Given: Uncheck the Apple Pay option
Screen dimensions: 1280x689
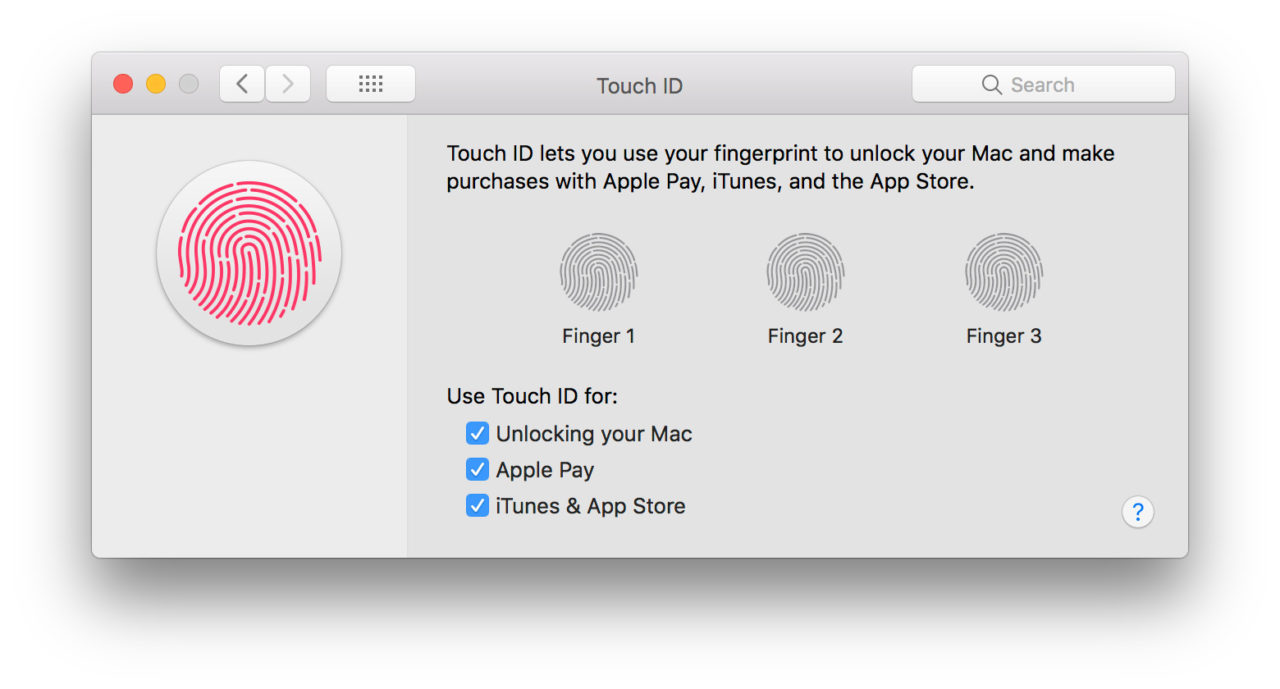Looking at the screenshot, I should pos(477,469).
